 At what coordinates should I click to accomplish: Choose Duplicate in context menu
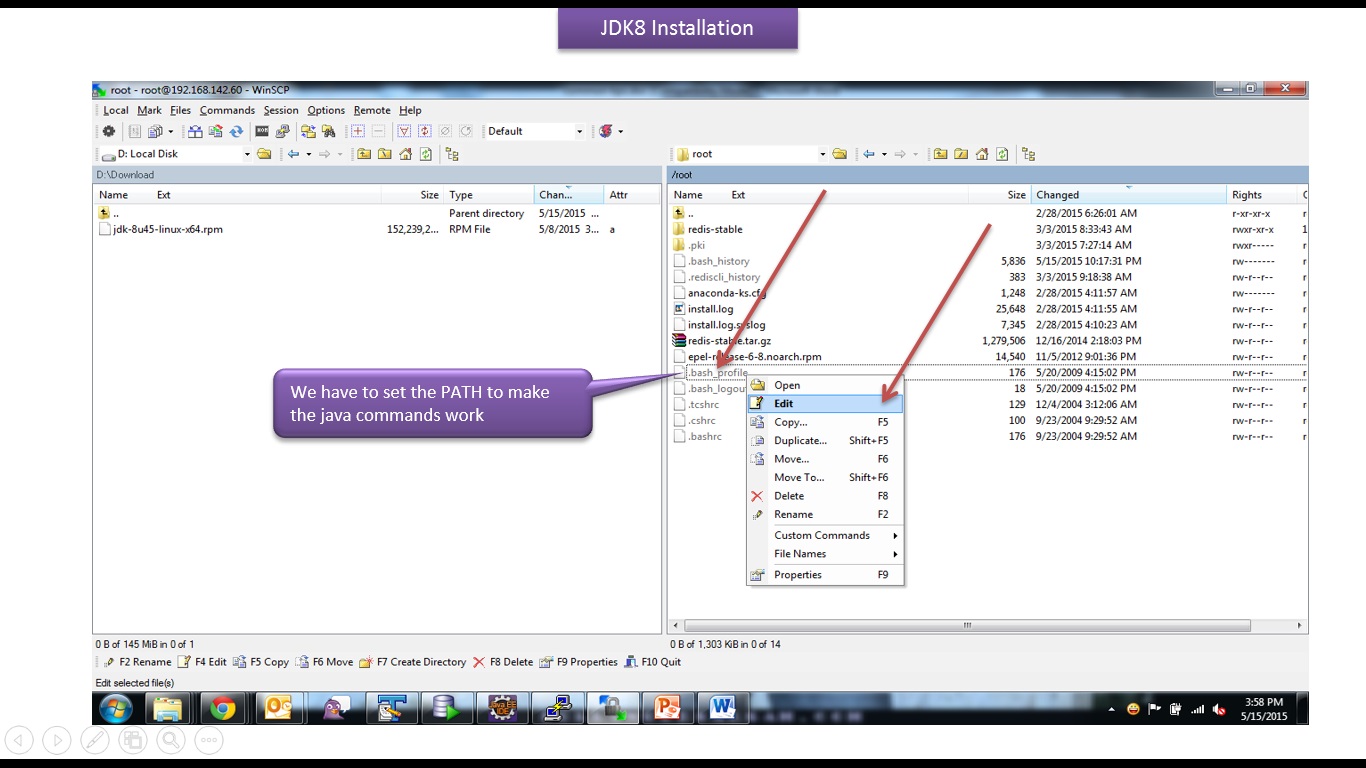[825, 441]
